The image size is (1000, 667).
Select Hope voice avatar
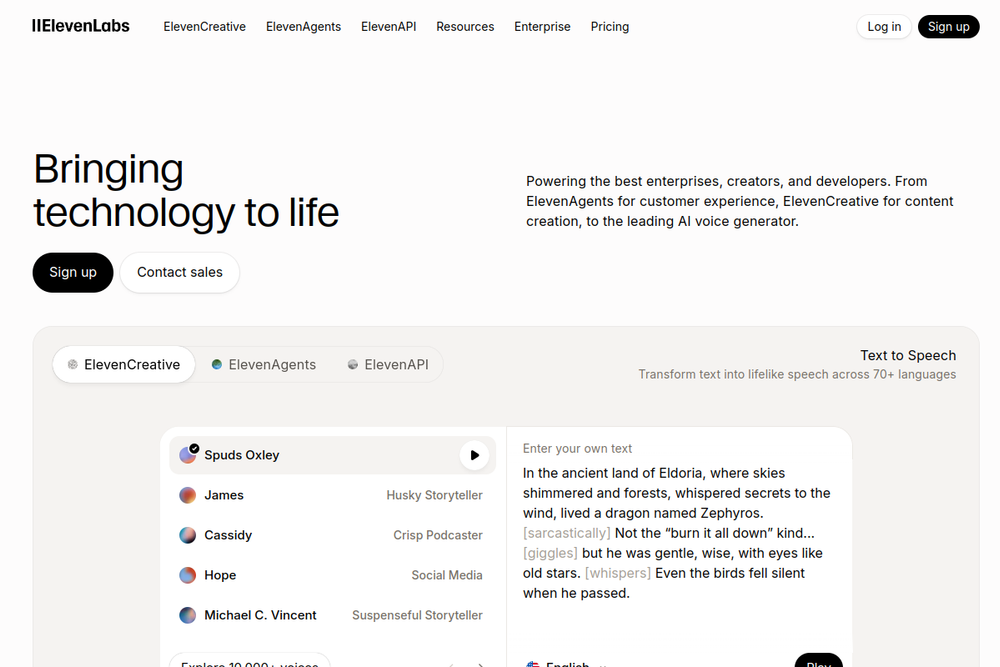tap(188, 575)
